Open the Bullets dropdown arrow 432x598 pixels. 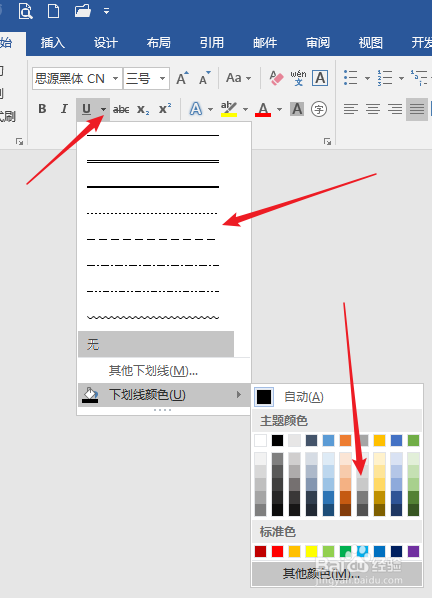[x=367, y=78]
